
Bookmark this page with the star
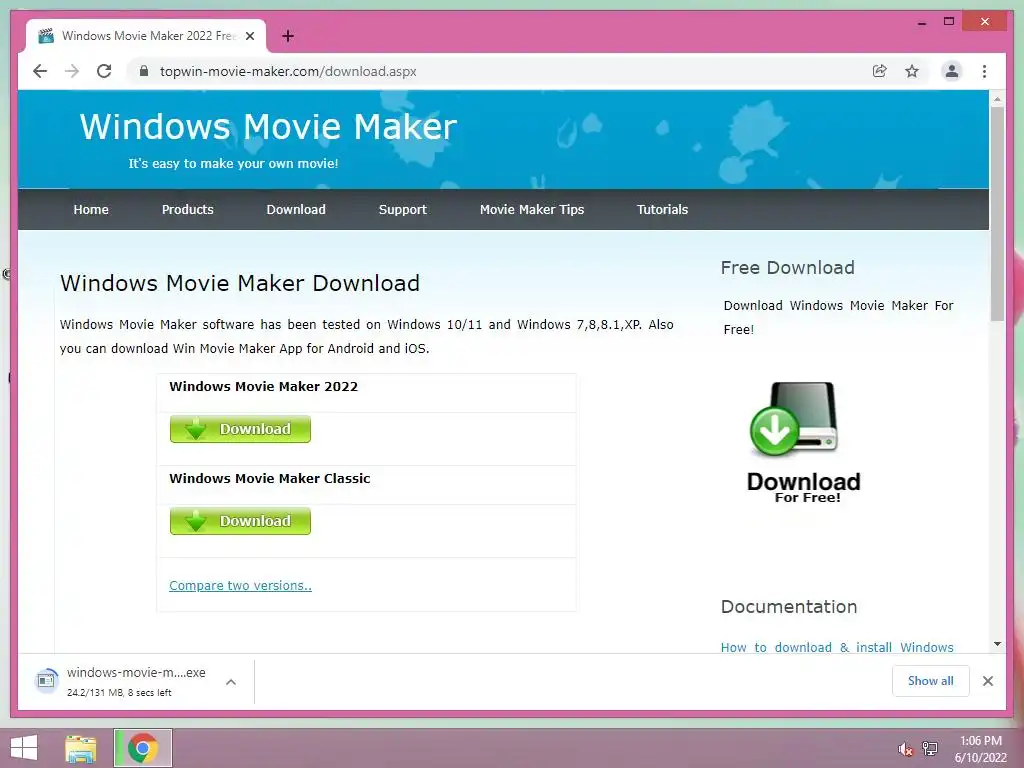click(912, 71)
